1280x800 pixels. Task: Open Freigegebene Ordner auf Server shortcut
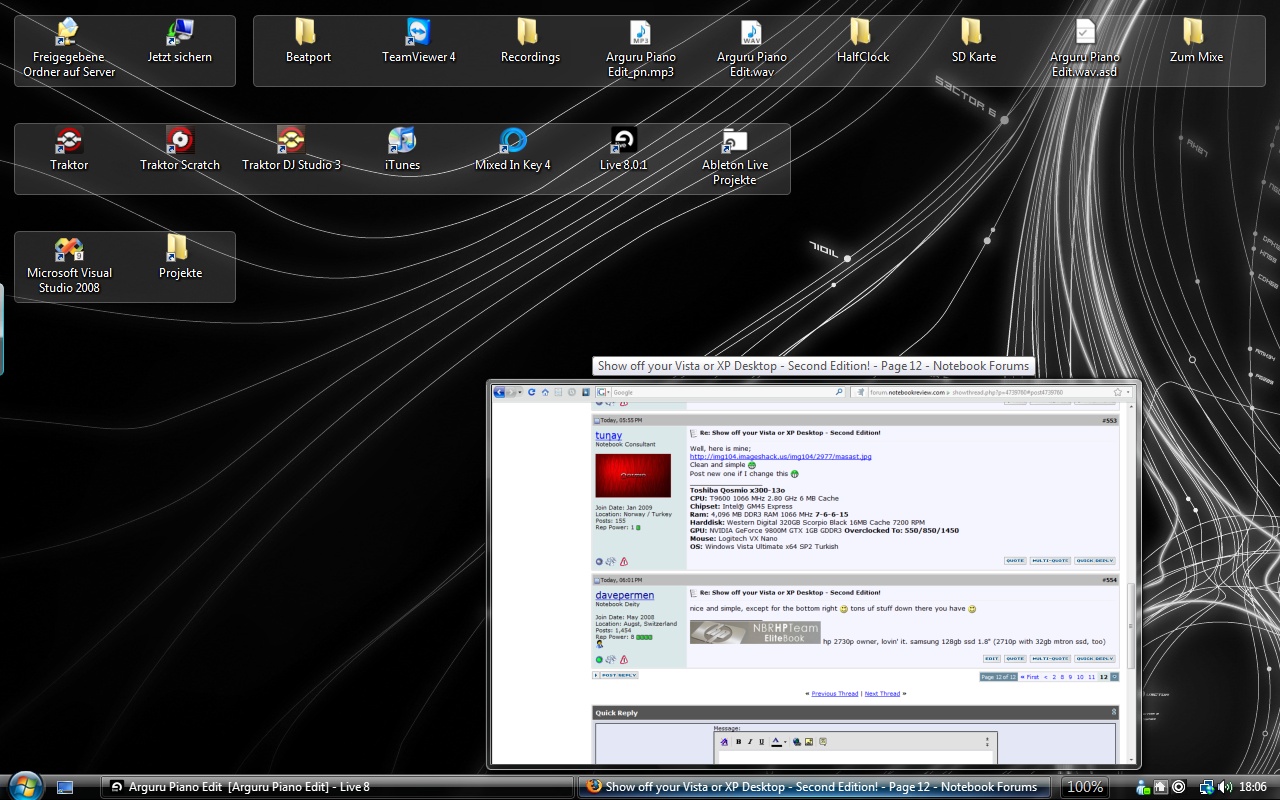[69, 49]
